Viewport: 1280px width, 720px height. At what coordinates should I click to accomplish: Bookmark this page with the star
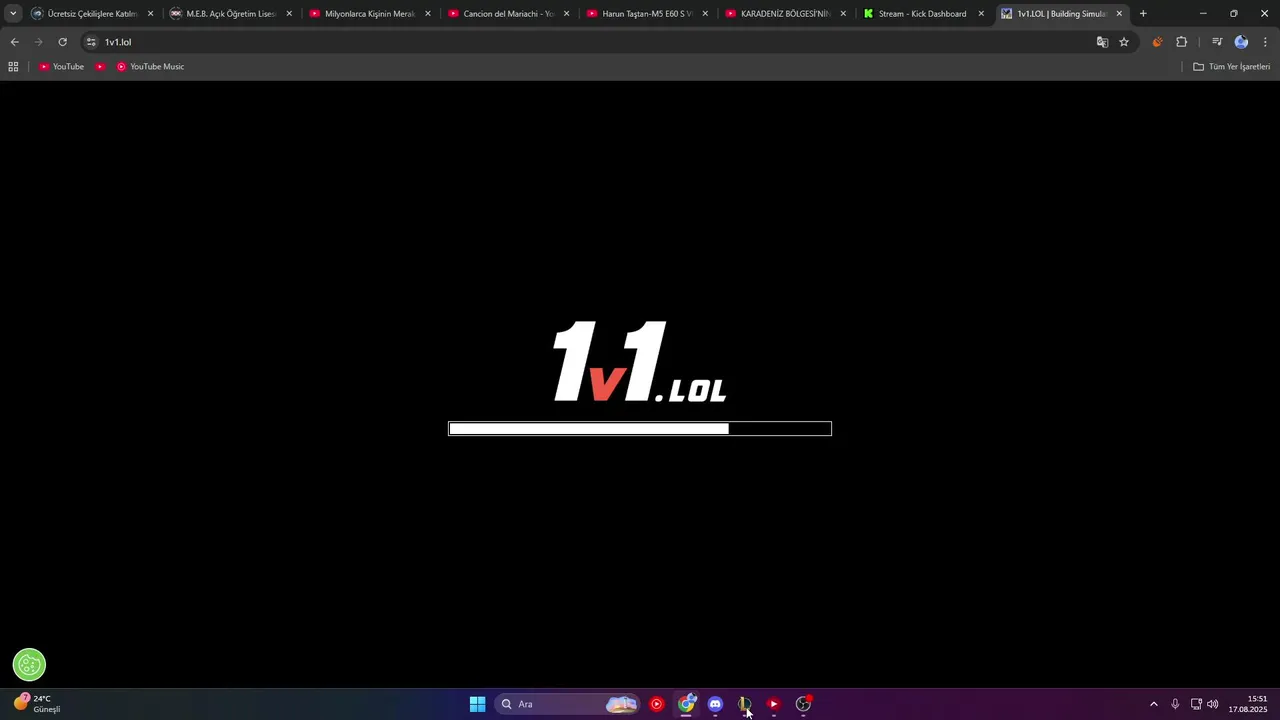coord(1124,42)
